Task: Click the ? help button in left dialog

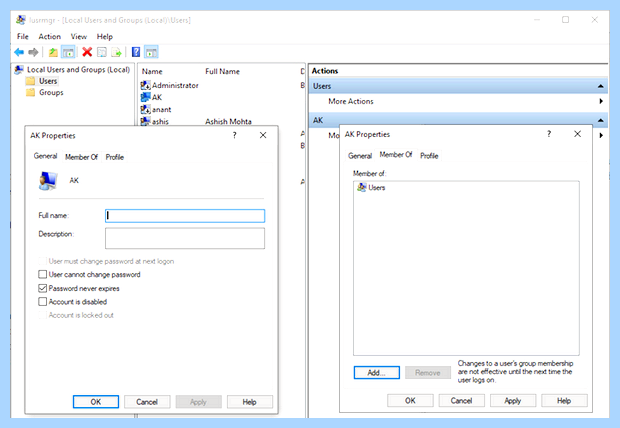Action: click(x=234, y=135)
